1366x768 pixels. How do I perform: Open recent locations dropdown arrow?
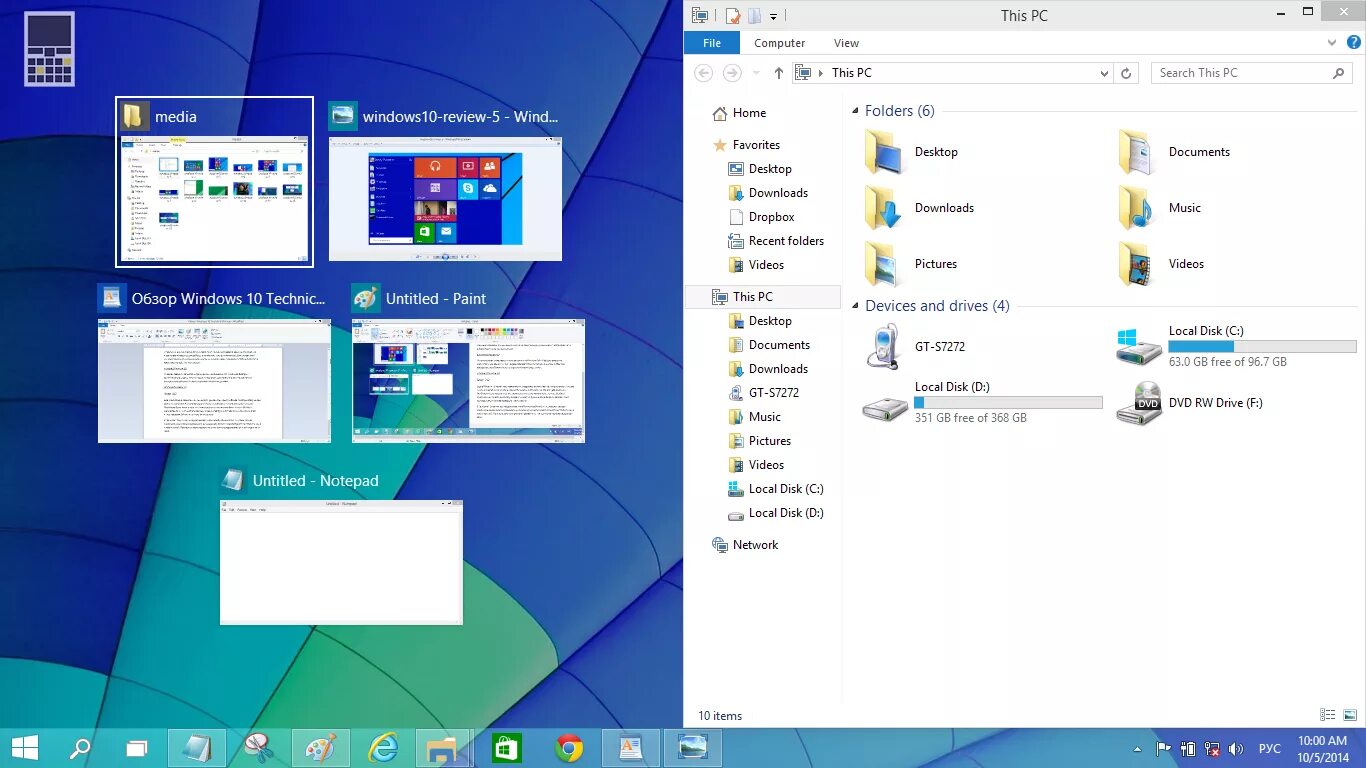coord(756,73)
